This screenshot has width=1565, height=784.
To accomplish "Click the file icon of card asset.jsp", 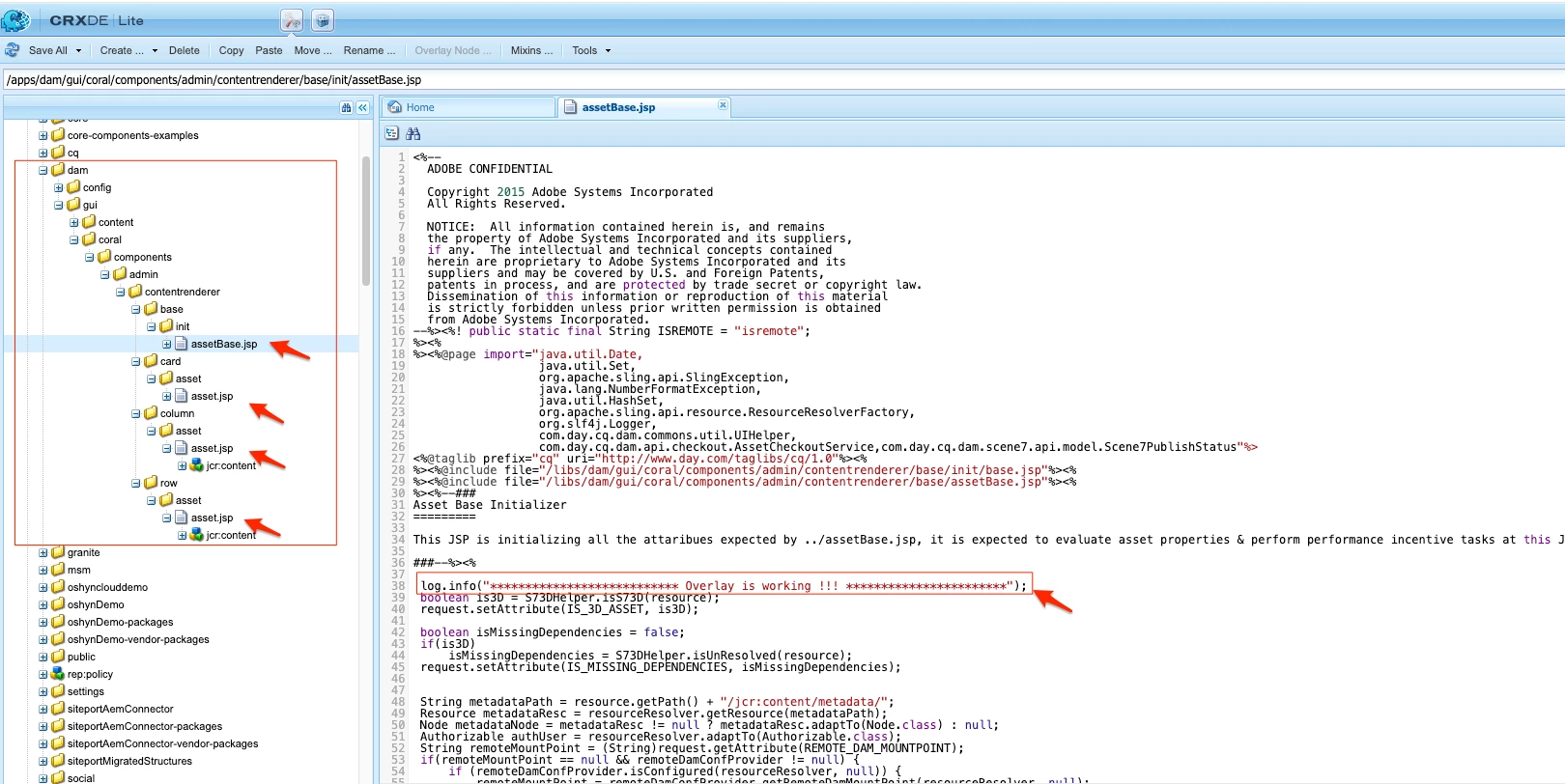I will 181,396.
